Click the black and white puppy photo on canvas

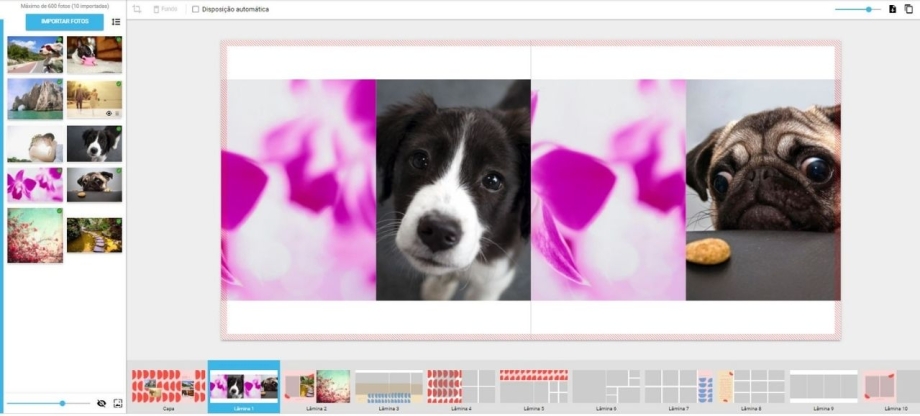click(453, 190)
